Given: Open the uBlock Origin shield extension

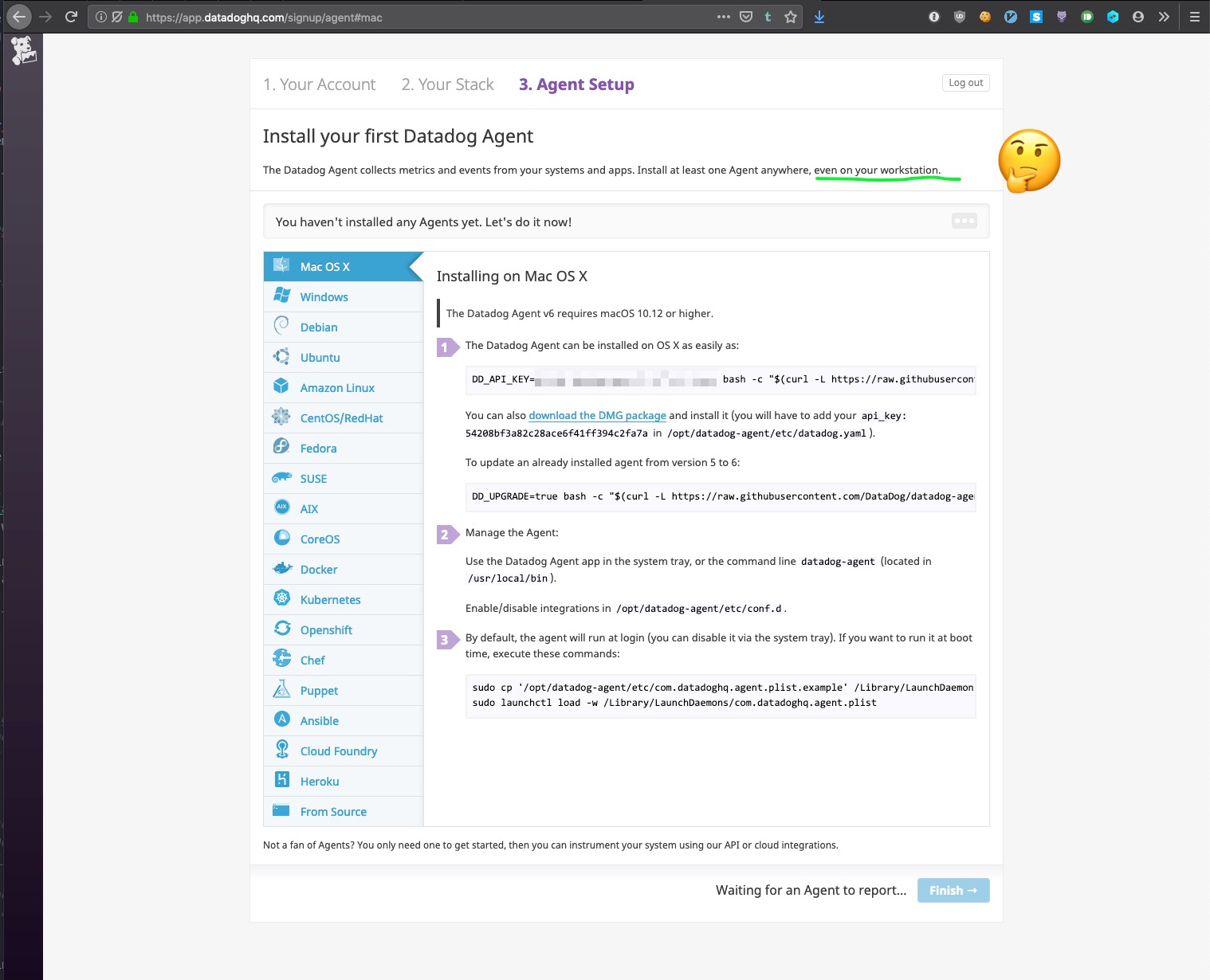Looking at the screenshot, I should 960,17.
